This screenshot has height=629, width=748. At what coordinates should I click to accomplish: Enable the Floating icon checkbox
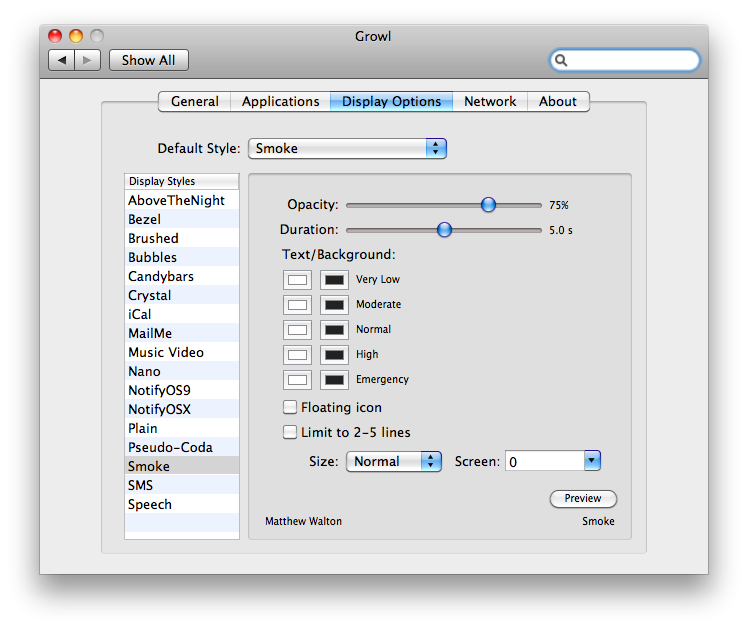[290, 408]
